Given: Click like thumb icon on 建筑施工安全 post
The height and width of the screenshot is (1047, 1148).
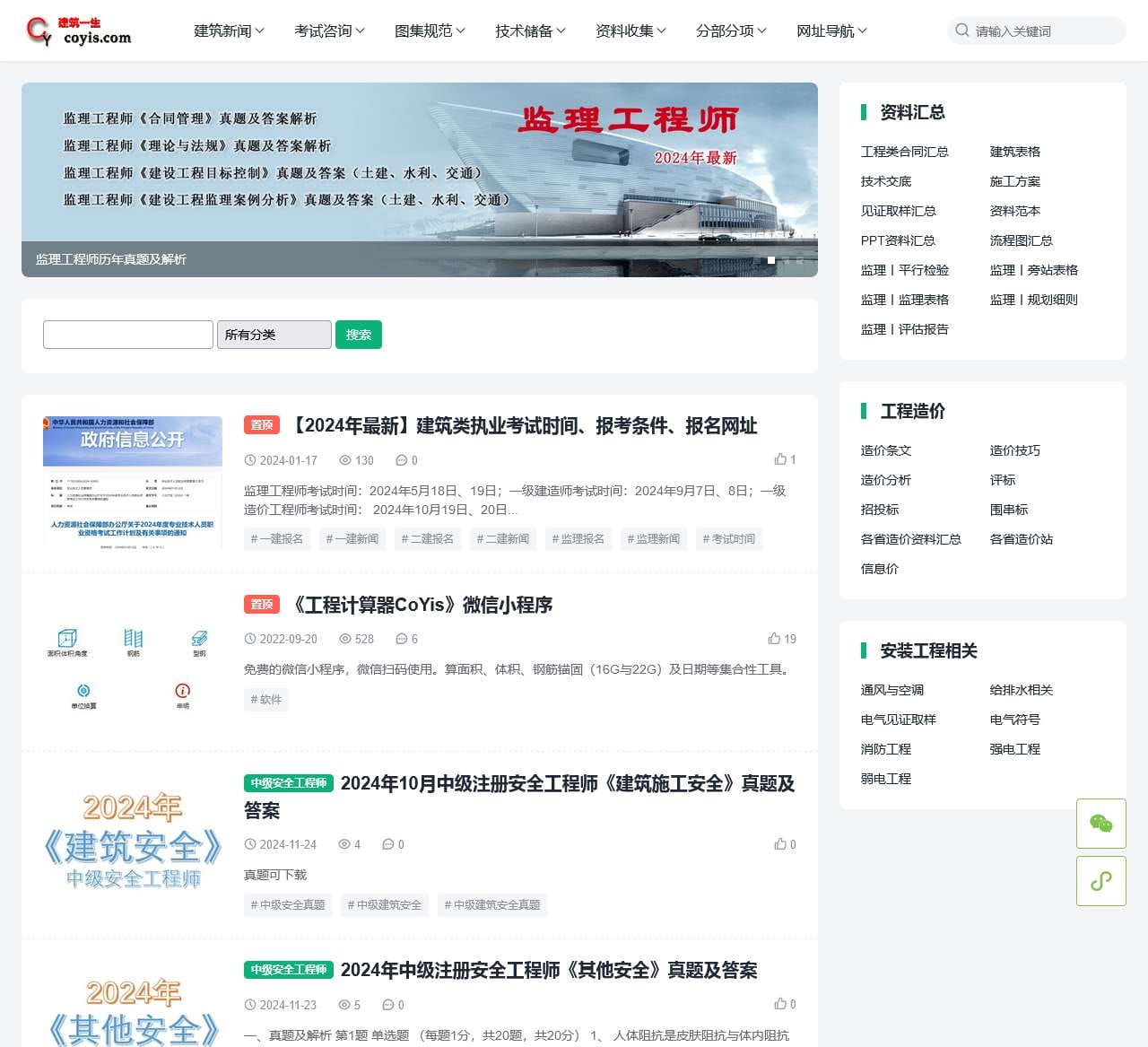Looking at the screenshot, I should 780,844.
